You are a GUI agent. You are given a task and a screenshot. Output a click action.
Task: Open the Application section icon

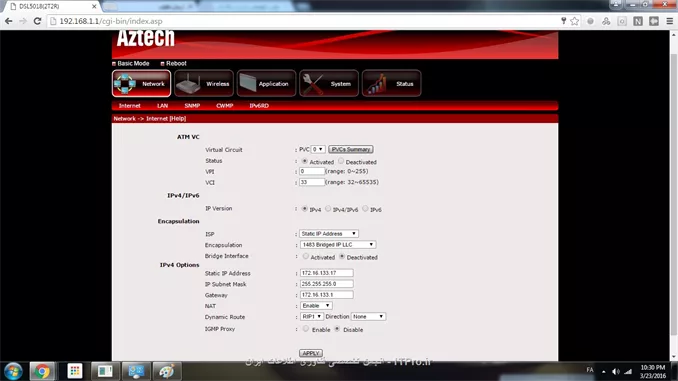266,83
